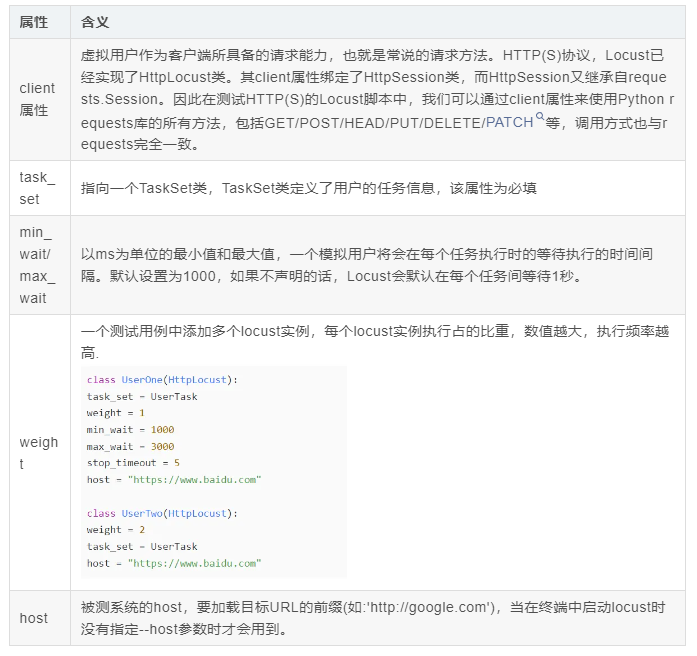This screenshot has width=697, height=656.
Task: Click code line 'class UserTwo(HttpLocust):'
Action: click(x=162, y=513)
